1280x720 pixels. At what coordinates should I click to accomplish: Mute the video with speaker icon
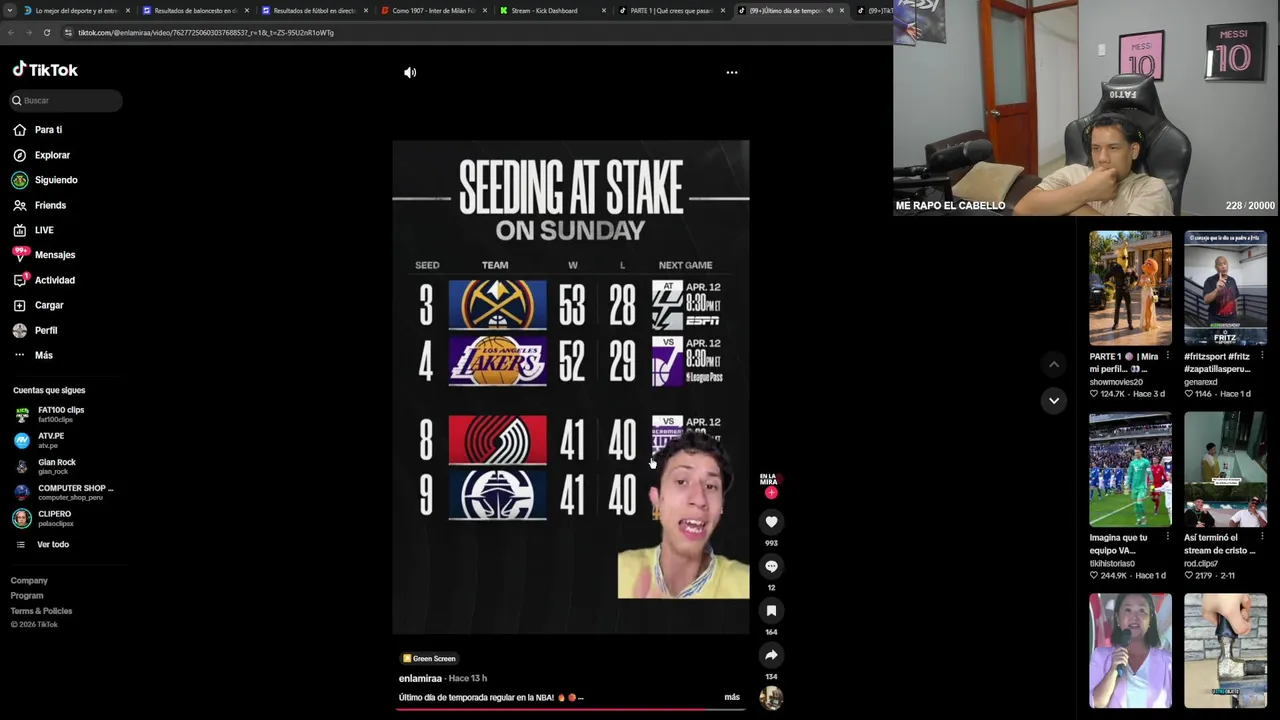[x=410, y=72]
